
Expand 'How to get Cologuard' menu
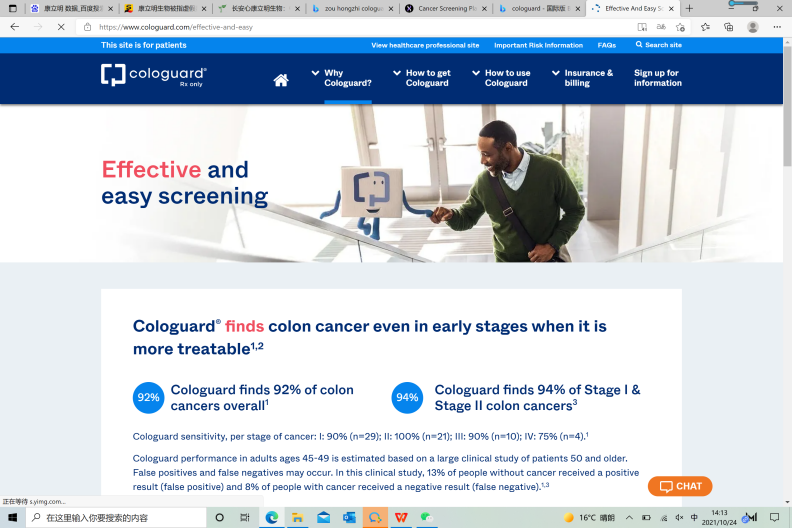coord(422,78)
